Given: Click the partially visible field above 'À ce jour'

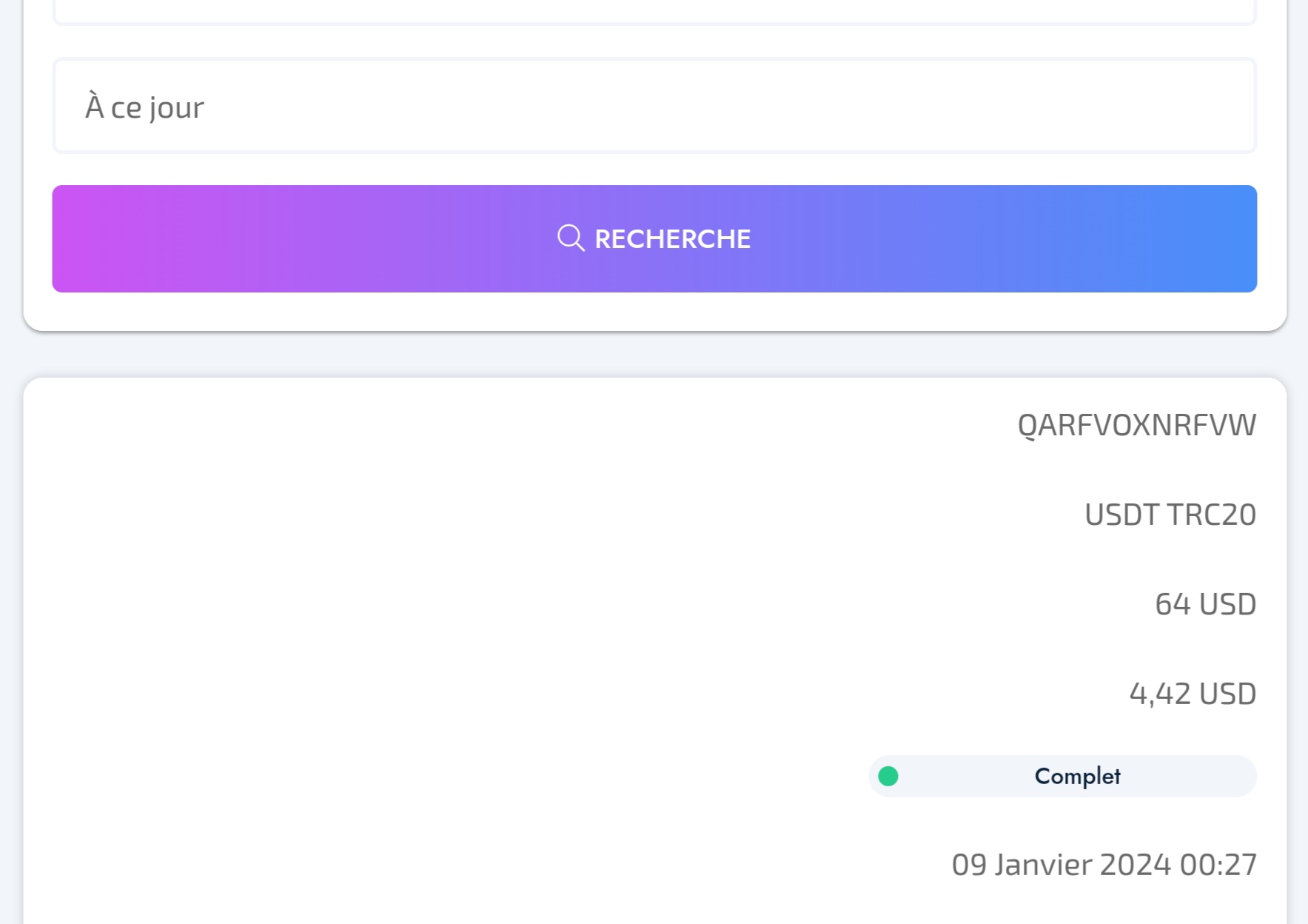Looking at the screenshot, I should pos(654,12).
